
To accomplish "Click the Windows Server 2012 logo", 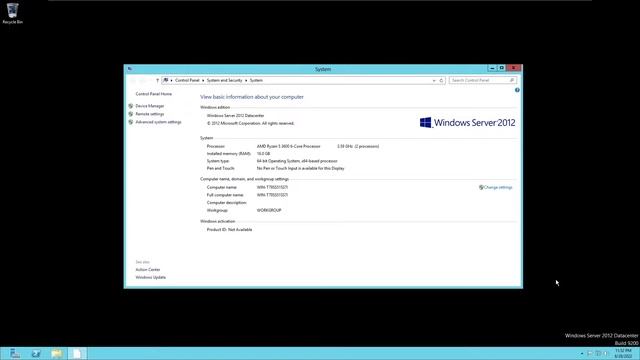I will pyautogui.click(x=467, y=122).
